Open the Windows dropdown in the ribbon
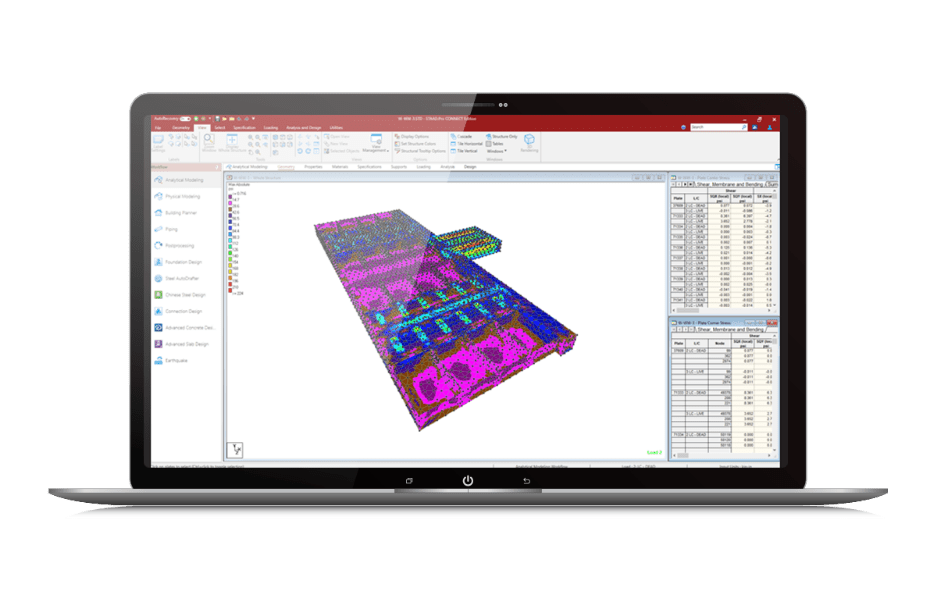Viewport: 937px width, 609px height. click(x=497, y=151)
